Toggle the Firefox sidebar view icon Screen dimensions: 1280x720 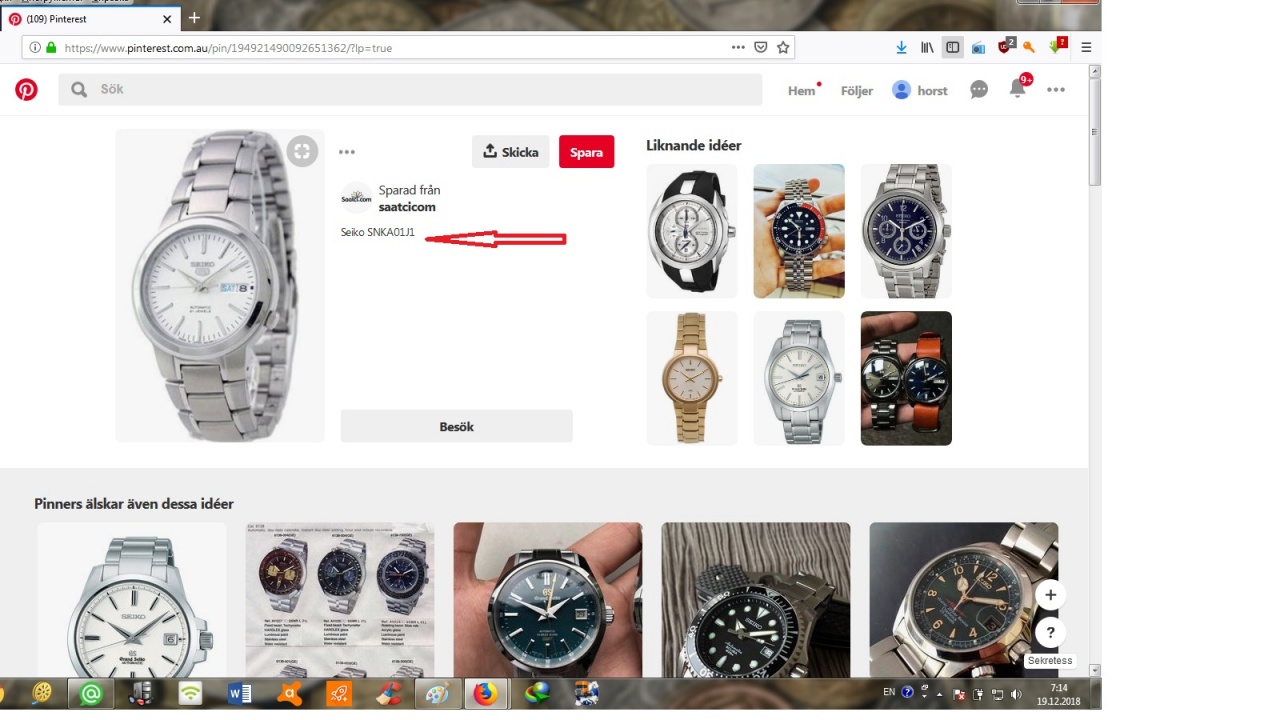pyautogui.click(x=953, y=47)
